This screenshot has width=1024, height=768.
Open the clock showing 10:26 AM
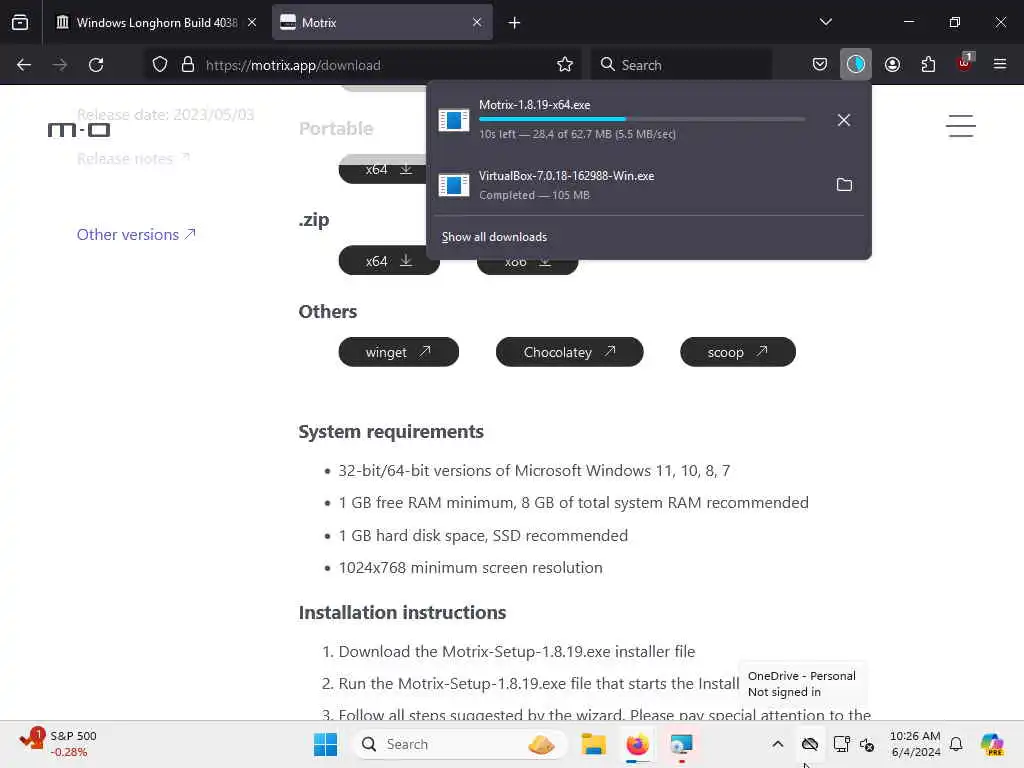click(915, 744)
